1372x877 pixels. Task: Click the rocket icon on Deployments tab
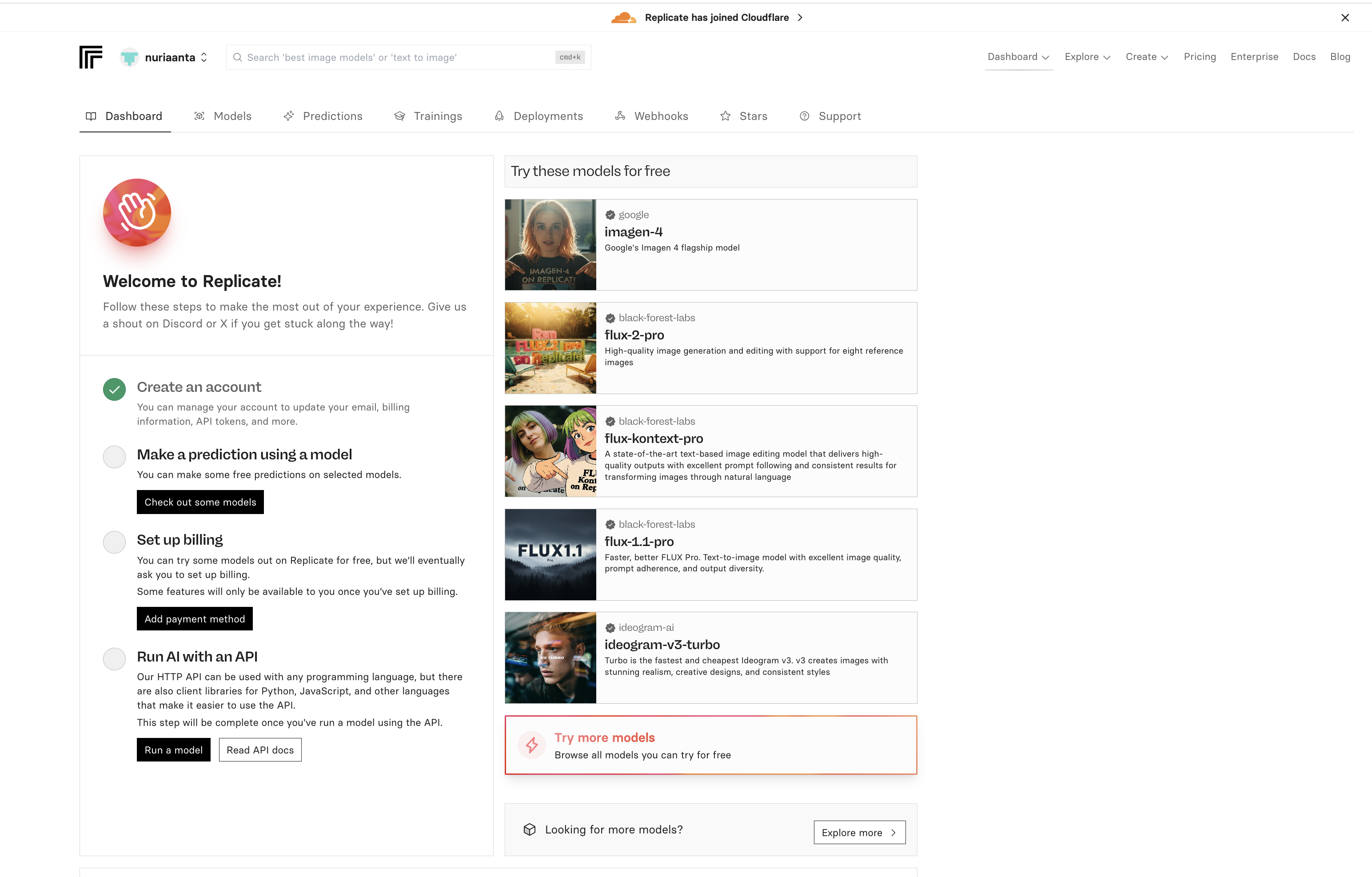click(499, 116)
